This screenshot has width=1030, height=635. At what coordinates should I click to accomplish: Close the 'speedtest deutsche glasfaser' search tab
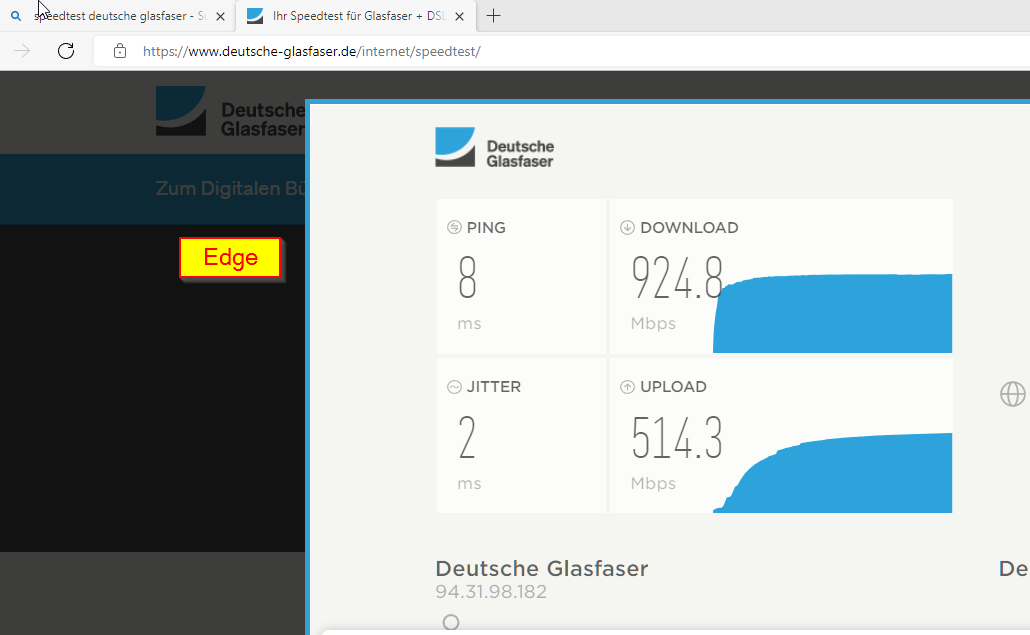point(221,16)
